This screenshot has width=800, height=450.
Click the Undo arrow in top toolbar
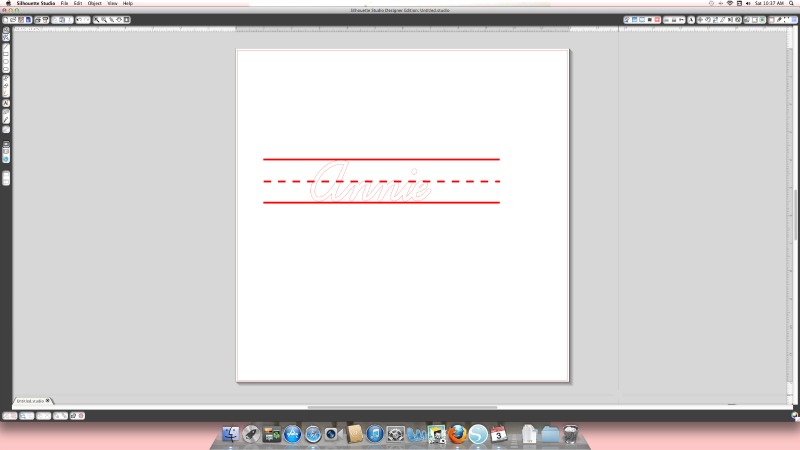pyautogui.click(x=79, y=19)
